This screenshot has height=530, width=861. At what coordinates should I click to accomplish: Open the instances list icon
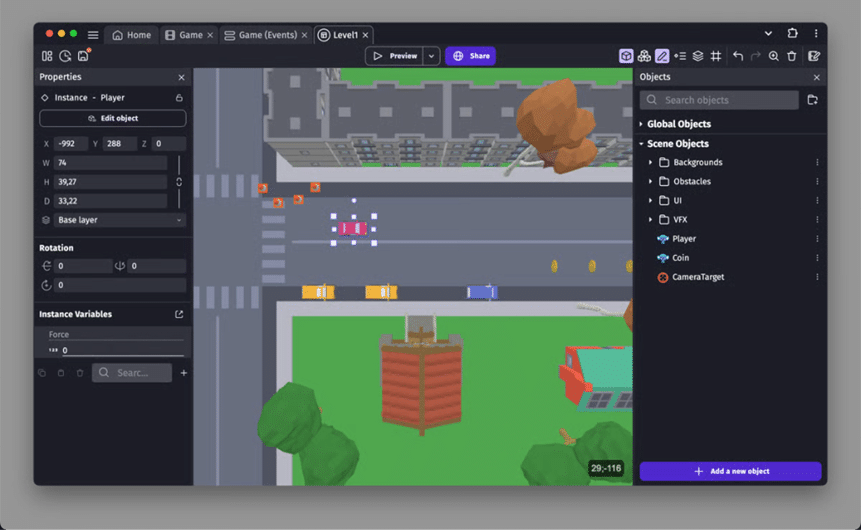click(x=680, y=56)
